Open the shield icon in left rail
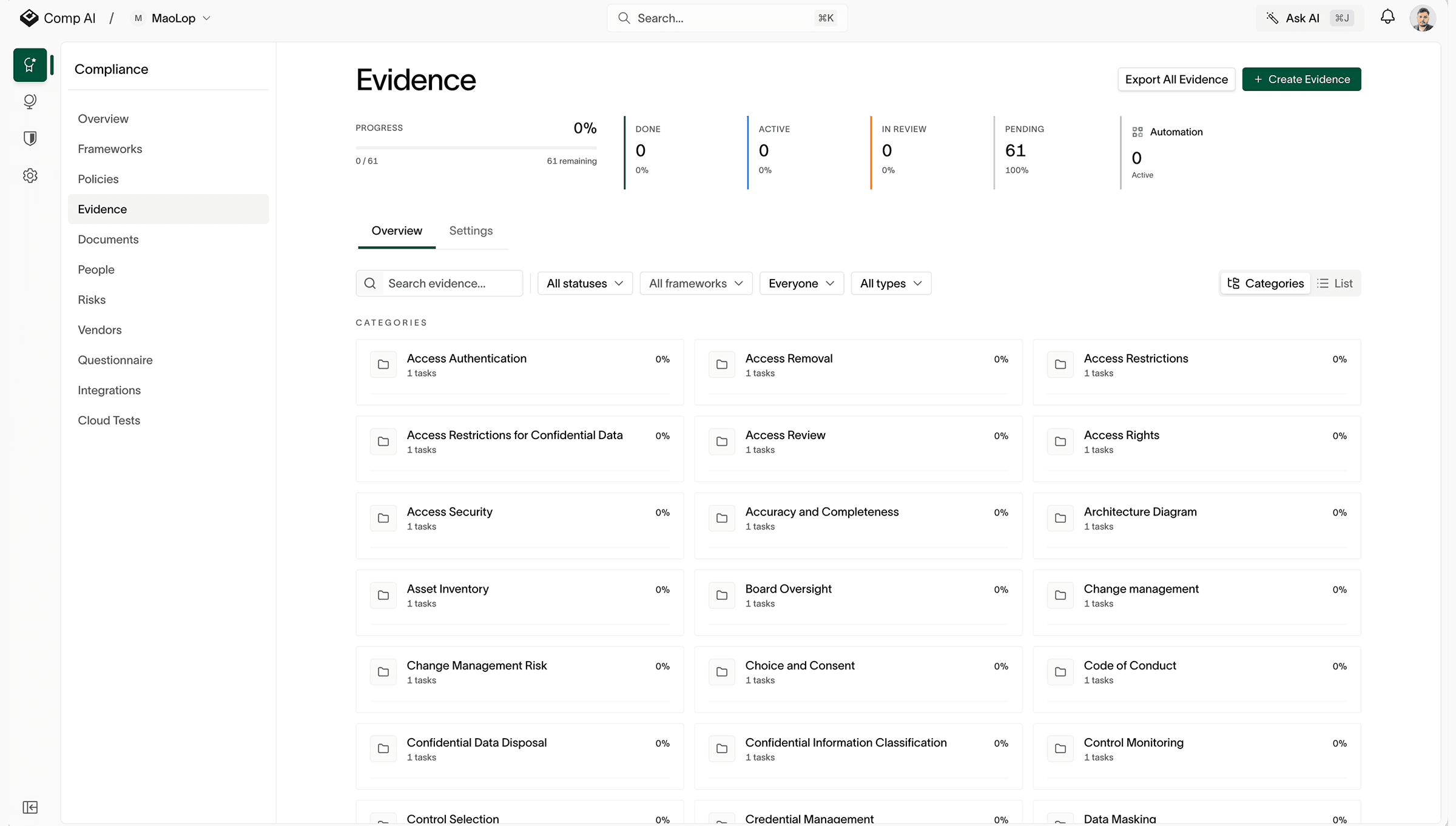Image resolution: width=1456 pixels, height=826 pixels. click(x=30, y=138)
